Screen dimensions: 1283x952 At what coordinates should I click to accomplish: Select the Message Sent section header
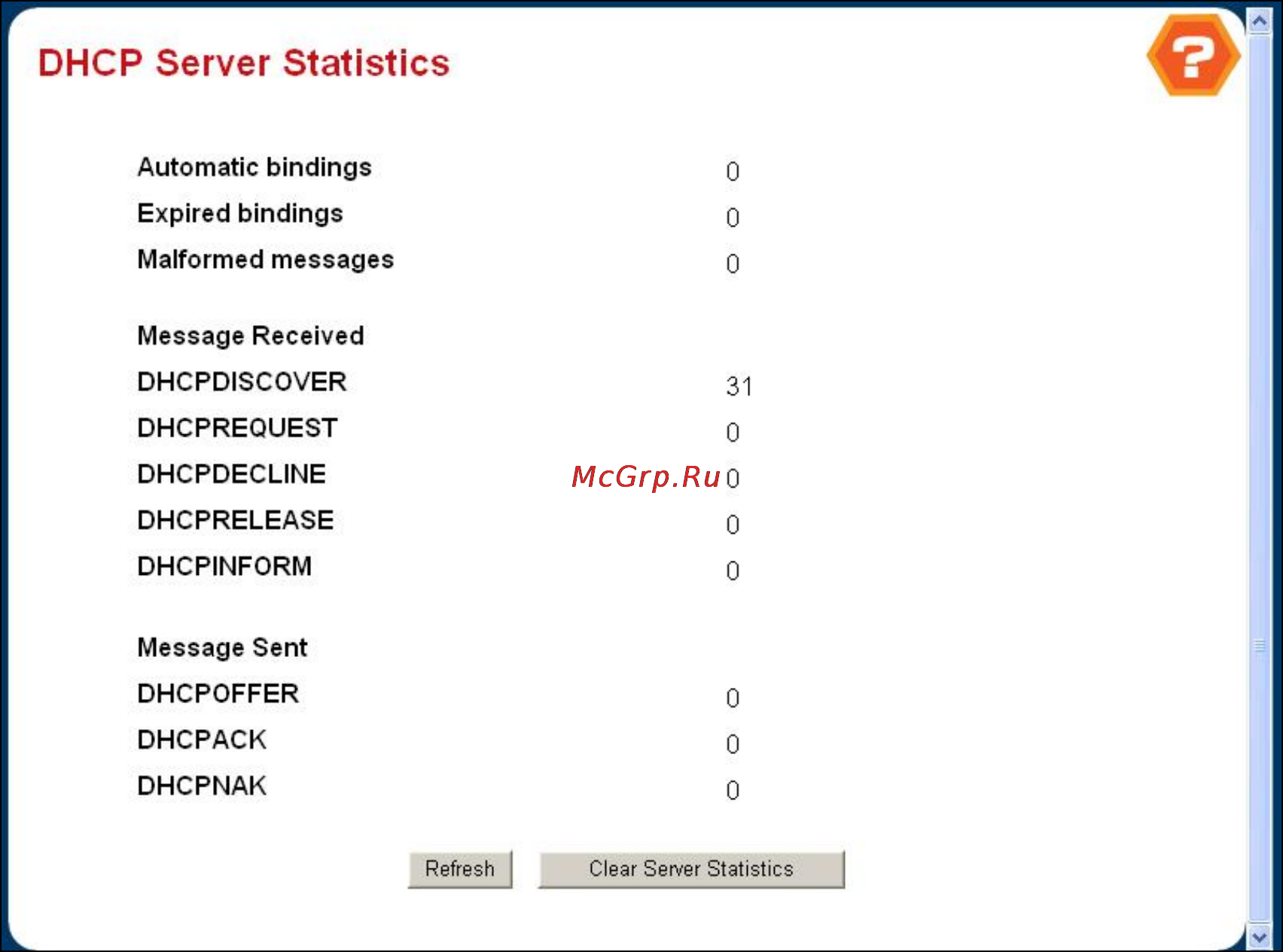[x=222, y=647]
